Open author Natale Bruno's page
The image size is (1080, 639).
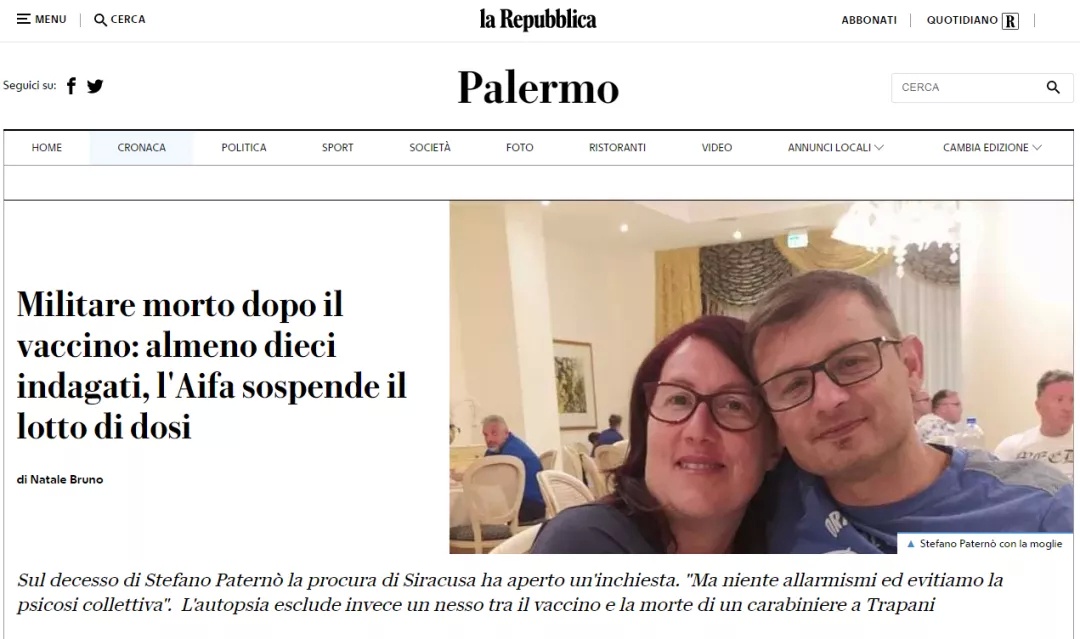[x=66, y=479]
